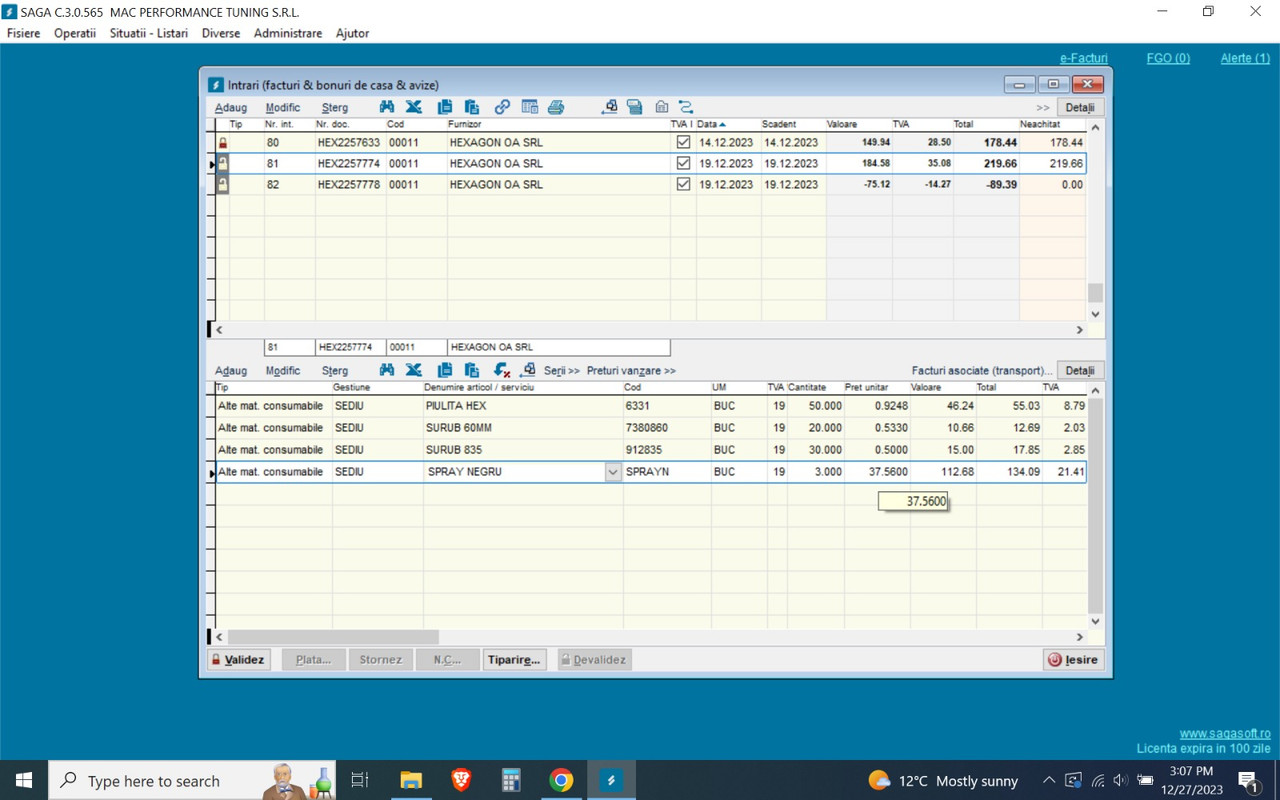Screen dimensions: 1280x800
Task: Open the Fisiere menu
Action: 24,33
